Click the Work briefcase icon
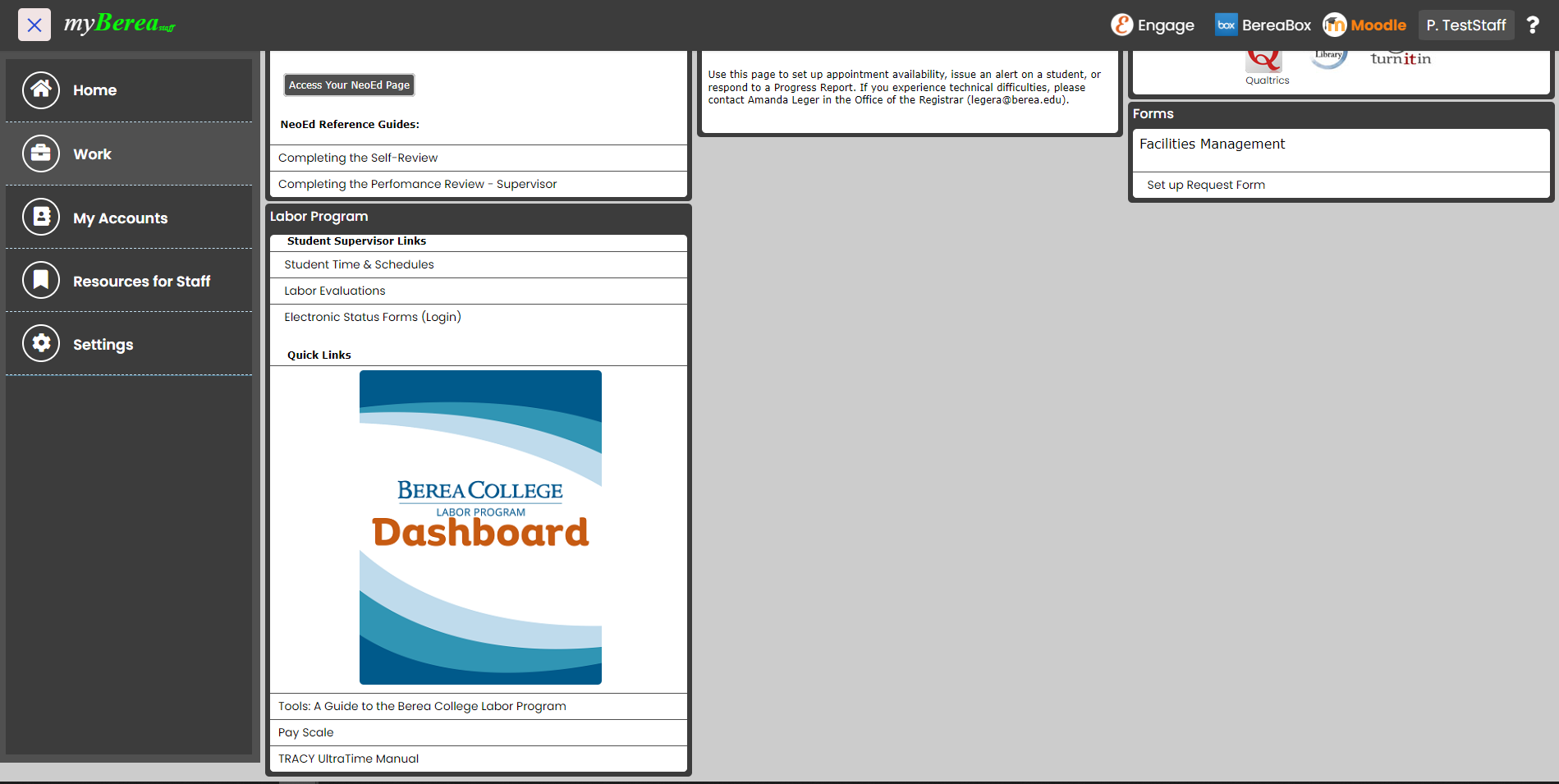Image resolution: width=1559 pixels, height=784 pixels. (x=41, y=154)
